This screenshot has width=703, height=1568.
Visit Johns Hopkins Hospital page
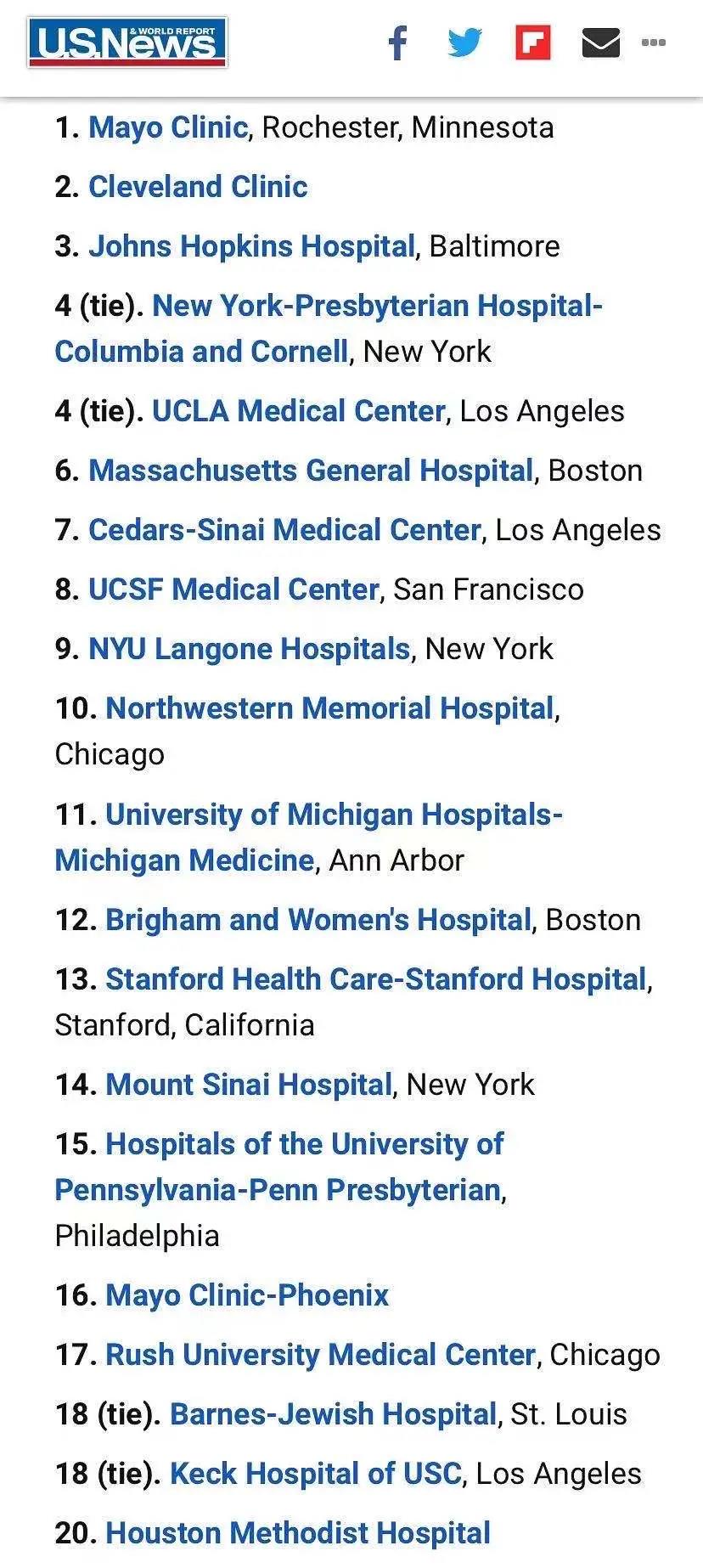pyautogui.click(x=251, y=246)
